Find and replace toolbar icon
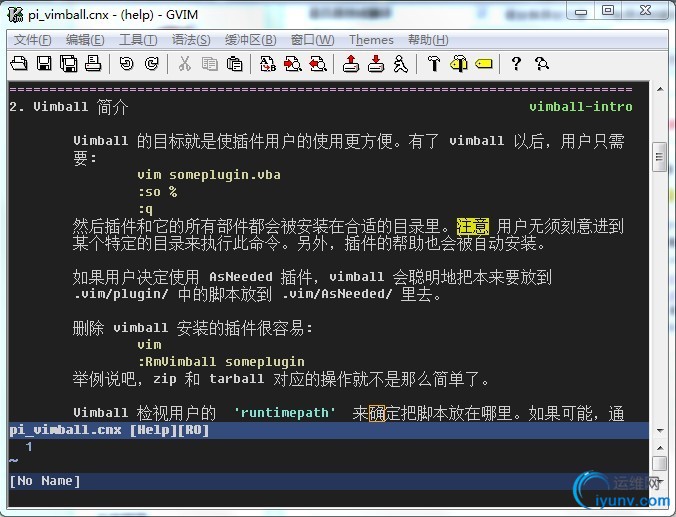 pyautogui.click(x=268, y=64)
